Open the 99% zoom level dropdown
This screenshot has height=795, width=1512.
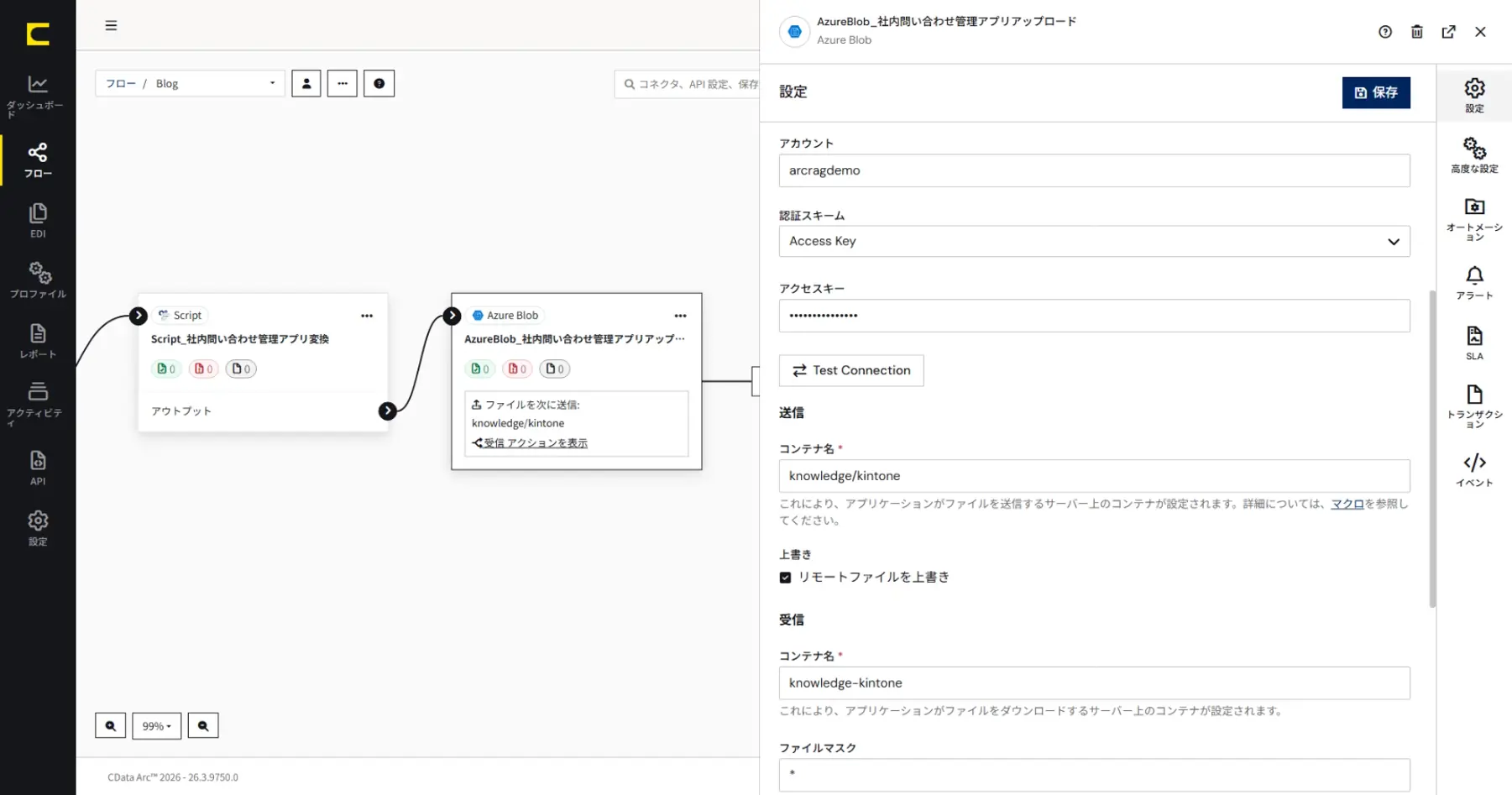[x=157, y=726]
